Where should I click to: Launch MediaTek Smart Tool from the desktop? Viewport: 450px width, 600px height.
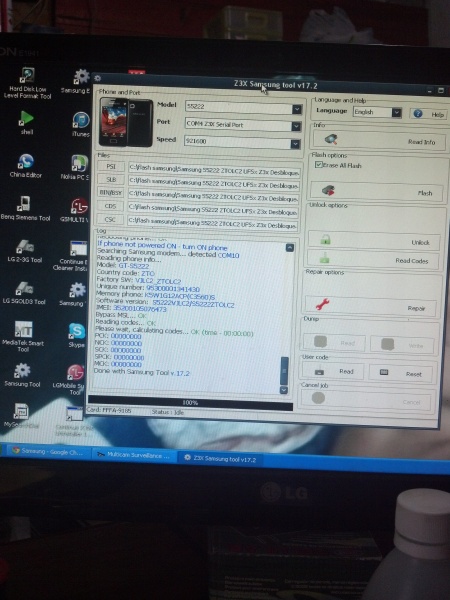23,336
